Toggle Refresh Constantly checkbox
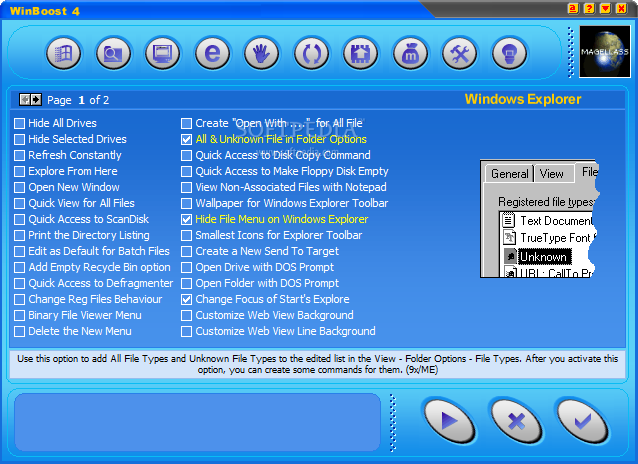Screen dimensions: 638x464 (19, 155)
